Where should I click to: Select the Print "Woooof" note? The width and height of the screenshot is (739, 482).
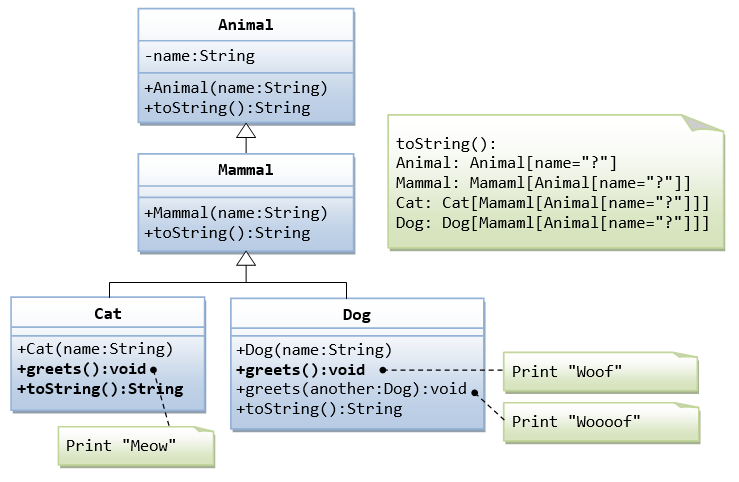pos(600,421)
